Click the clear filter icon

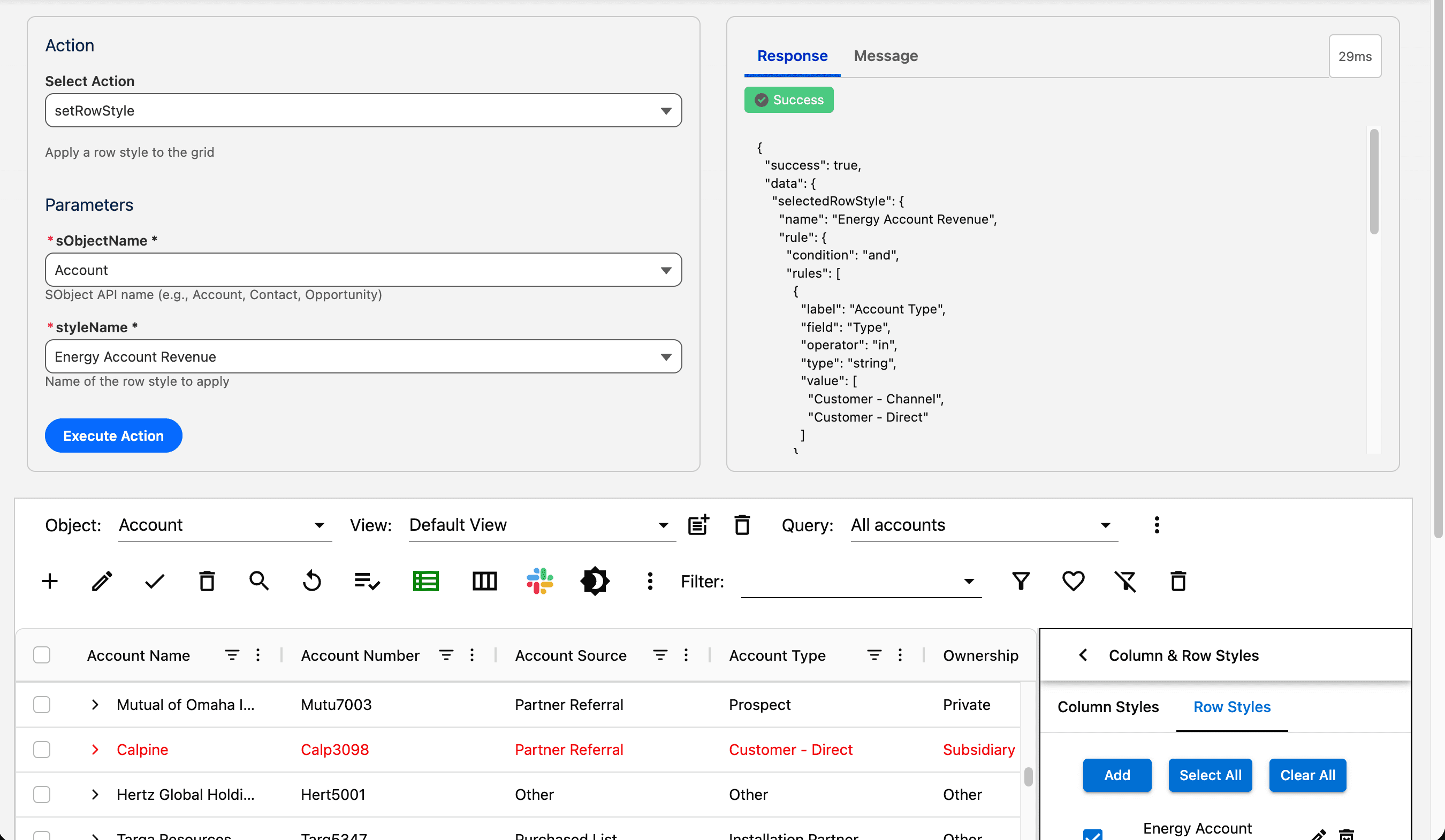[1125, 581]
